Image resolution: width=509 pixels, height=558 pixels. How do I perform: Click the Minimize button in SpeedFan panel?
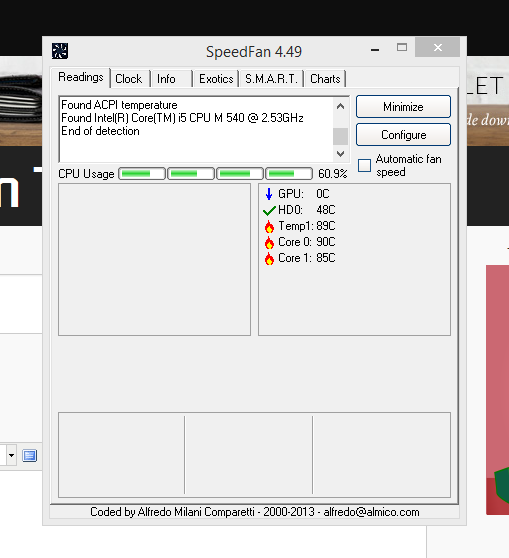(x=403, y=106)
